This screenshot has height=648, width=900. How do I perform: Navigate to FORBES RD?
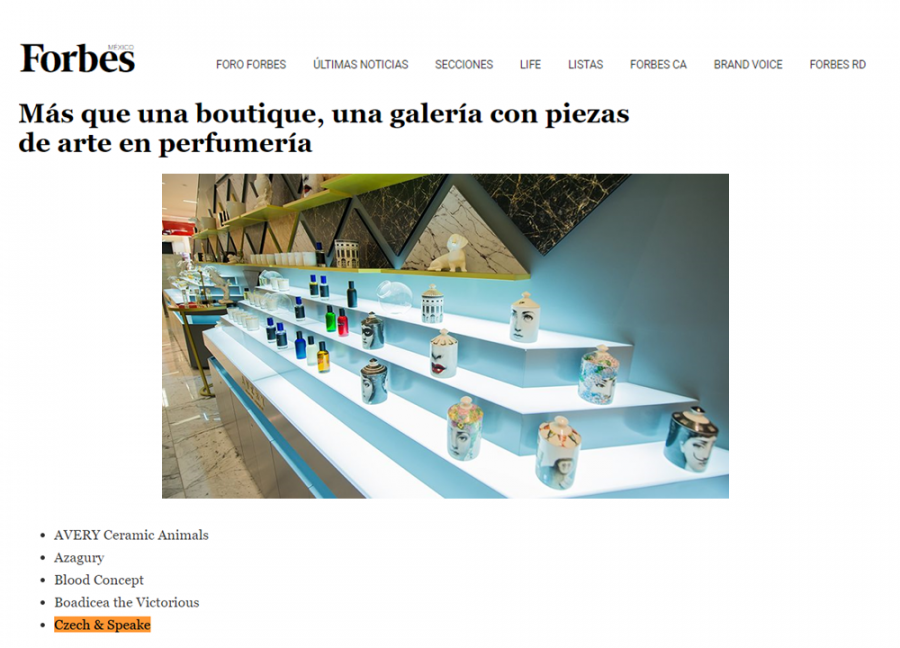(x=837, y=64)
